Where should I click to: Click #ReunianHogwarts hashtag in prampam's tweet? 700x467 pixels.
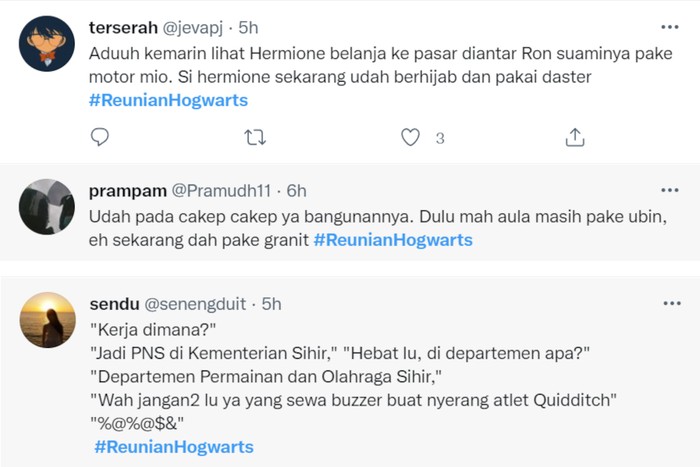click(x=393, y=240)
